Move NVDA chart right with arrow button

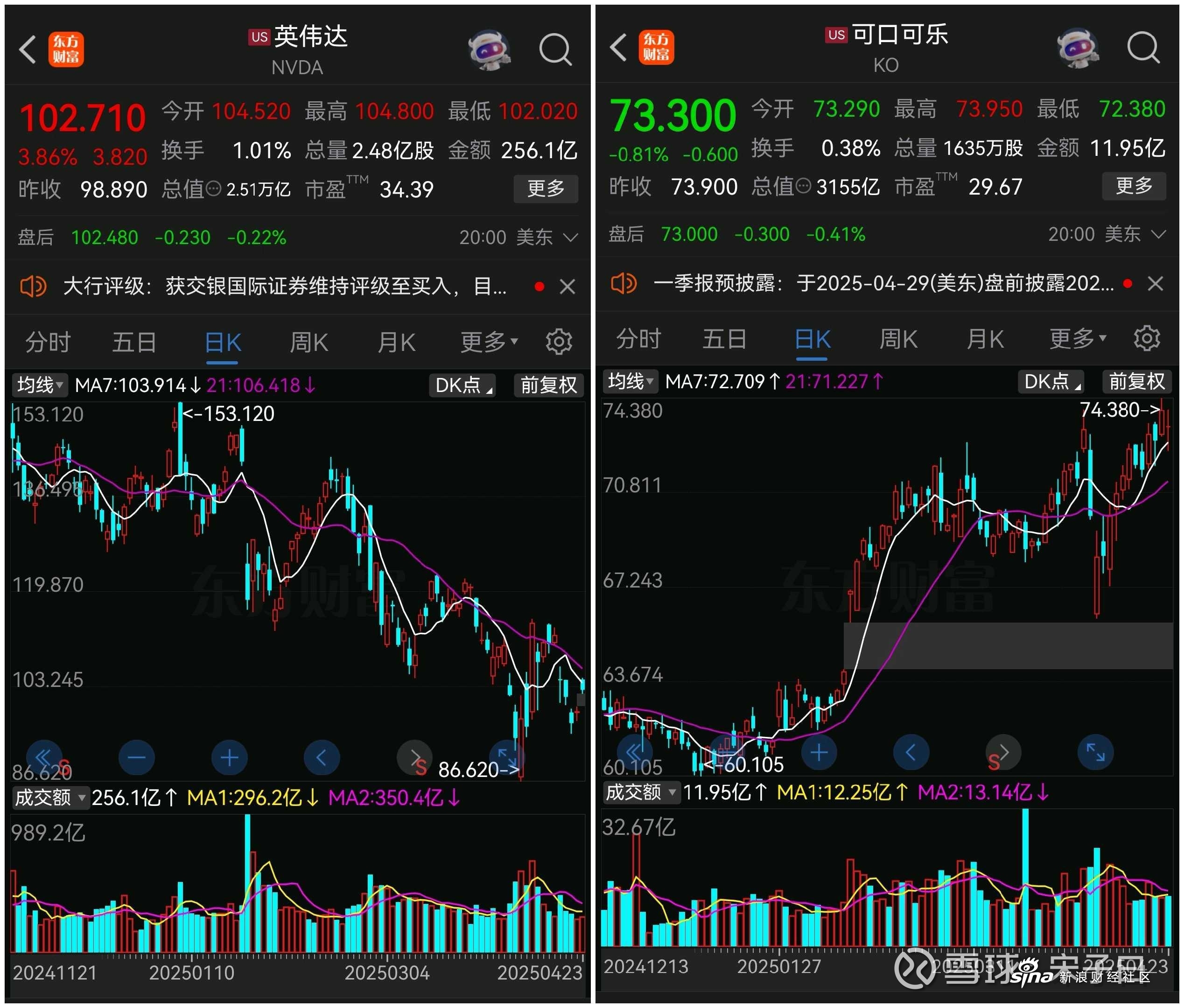click(x=415, y=758)
